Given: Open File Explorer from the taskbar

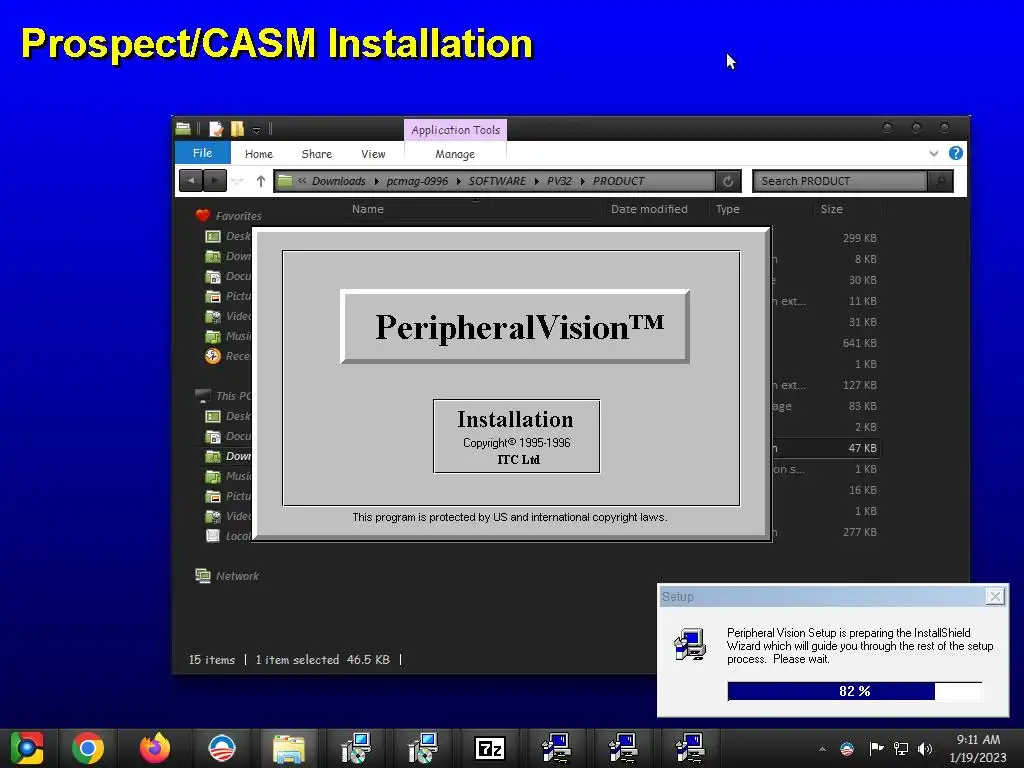Looking at the screenshot, I should pos(289,748).
